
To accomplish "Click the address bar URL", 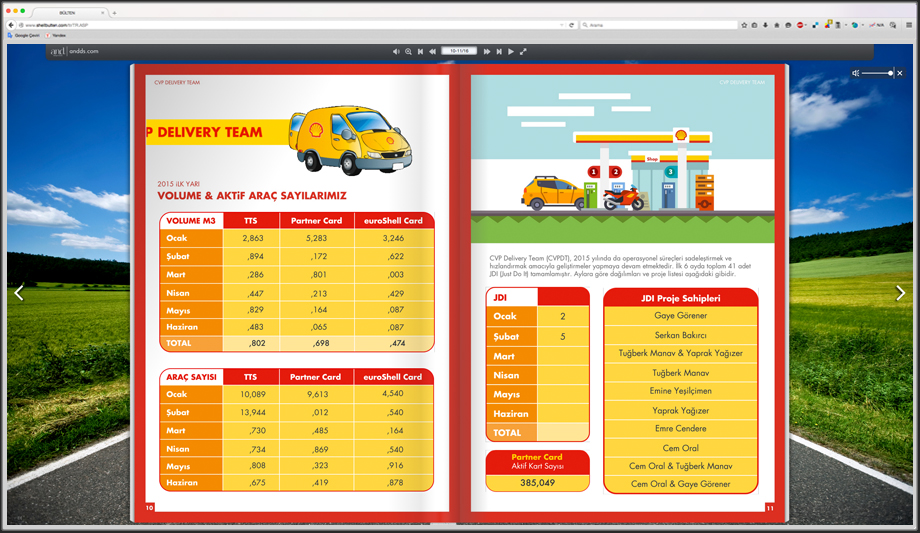I will coord(57,25).
